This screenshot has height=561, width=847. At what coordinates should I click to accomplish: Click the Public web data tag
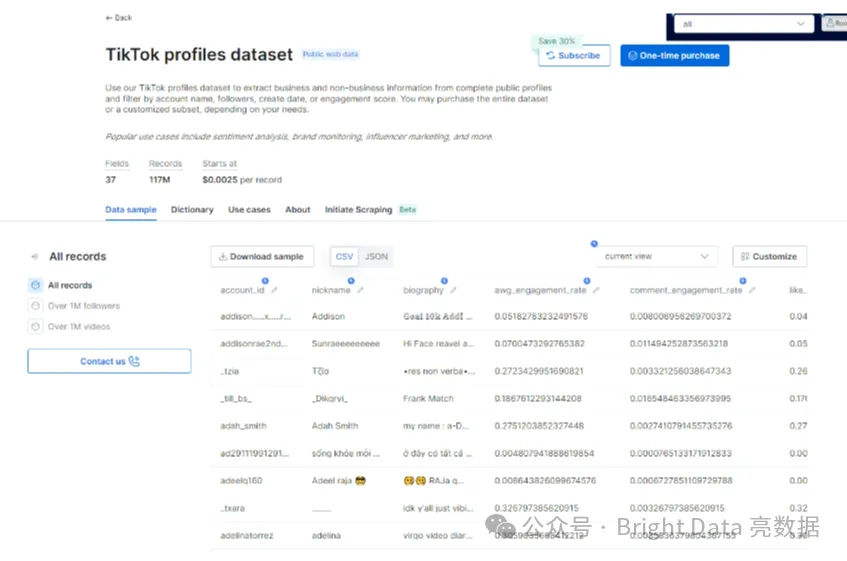click(x=330, y=54)
